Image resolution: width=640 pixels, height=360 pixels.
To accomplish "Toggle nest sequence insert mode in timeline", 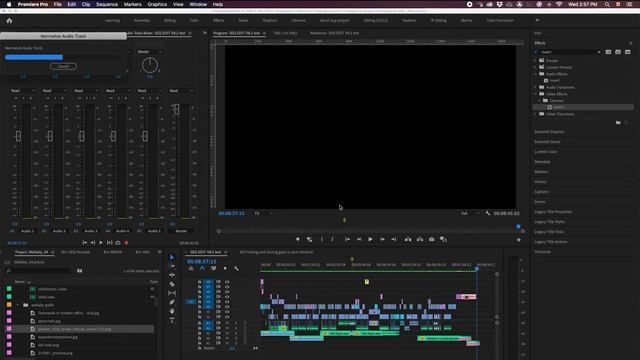I will click(191, 268).
